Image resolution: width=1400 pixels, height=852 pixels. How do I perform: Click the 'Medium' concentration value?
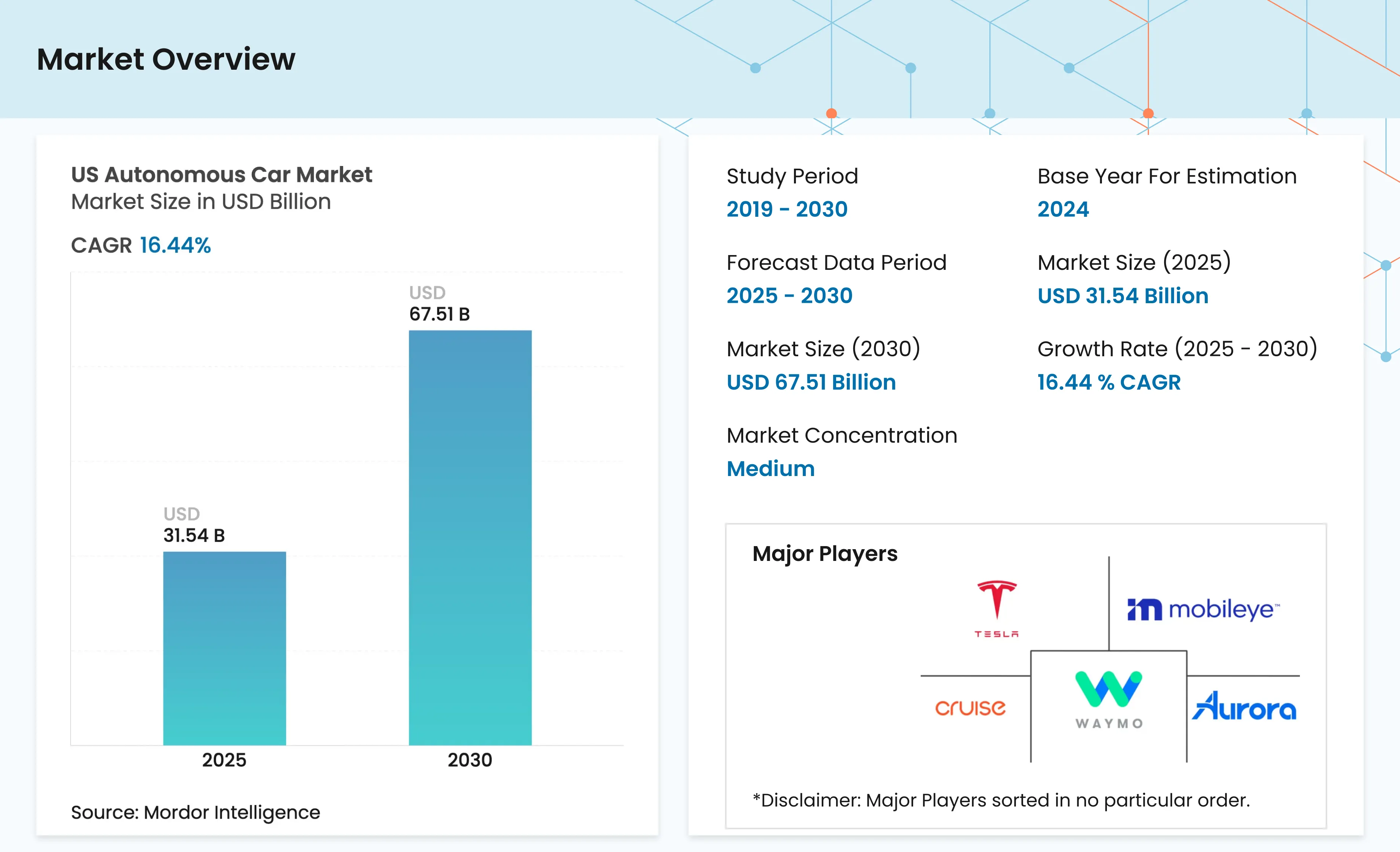pyautogui.click(x=771, y=468)
